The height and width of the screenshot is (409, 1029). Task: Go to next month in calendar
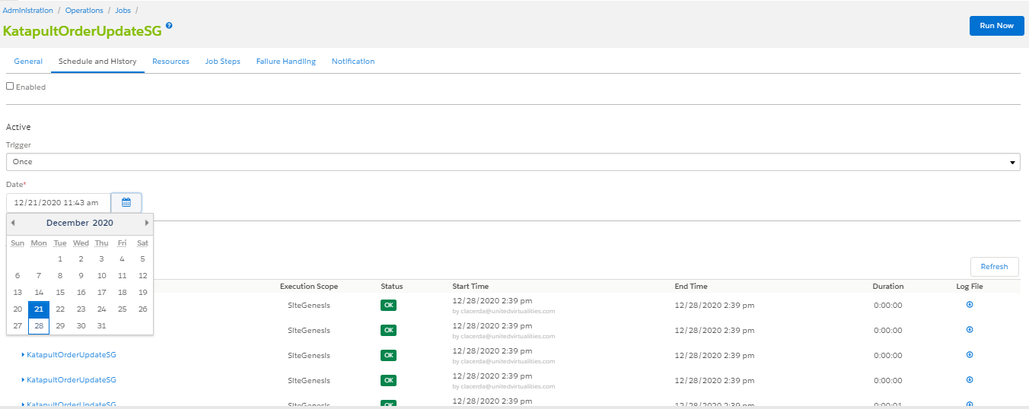[147, 223]
